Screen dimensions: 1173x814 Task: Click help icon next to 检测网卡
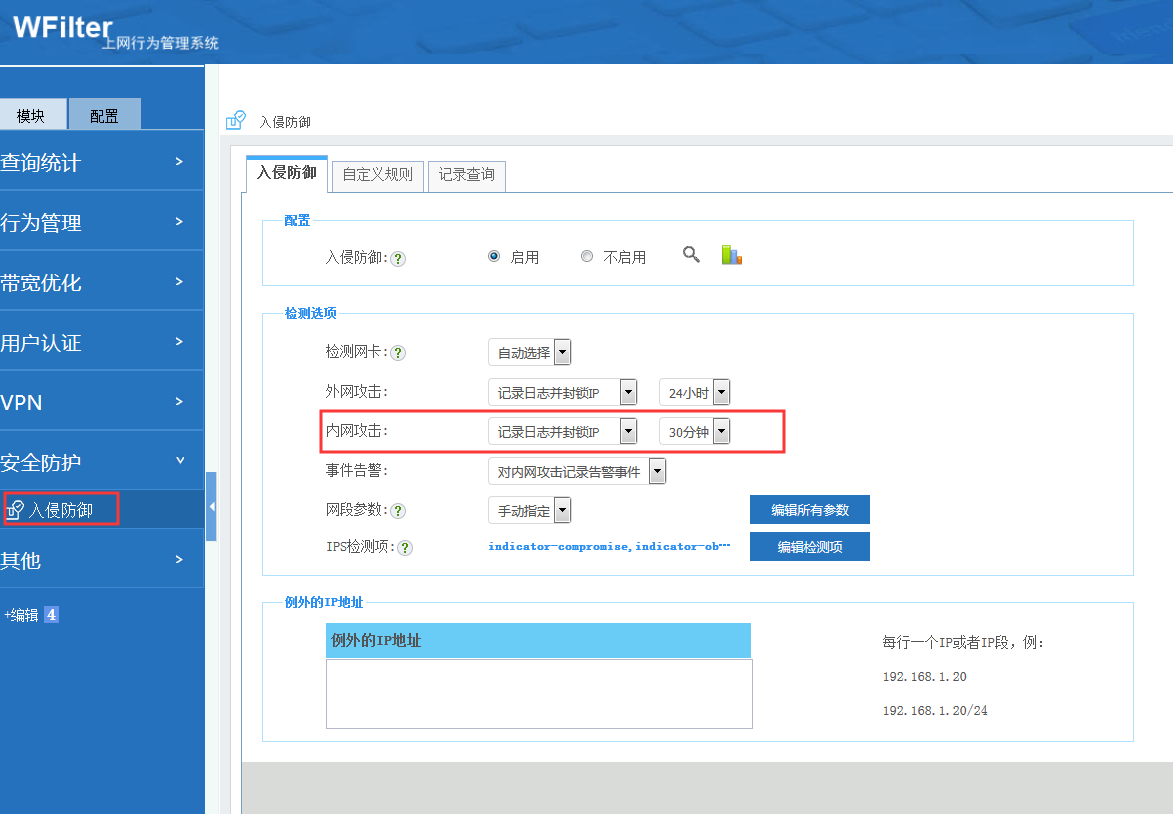point(398,353)
